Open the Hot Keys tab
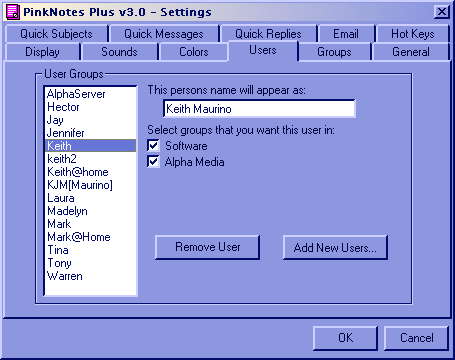The height and width of the screenshot is (360, 455). coord(413,34)
